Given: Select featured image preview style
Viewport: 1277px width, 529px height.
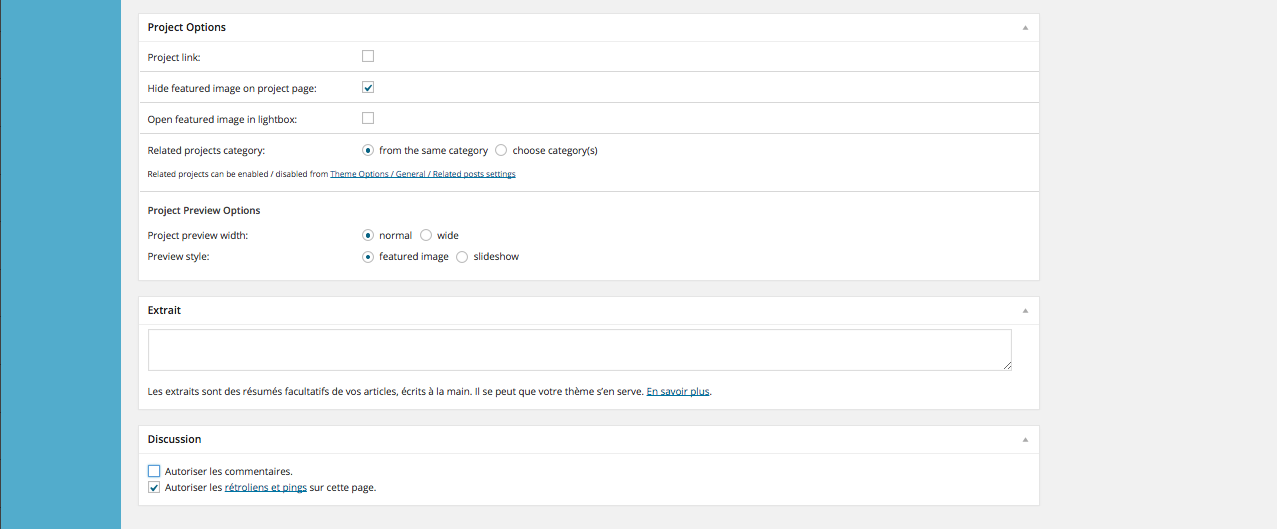Looking at the screenshot, I should (368, 256).
